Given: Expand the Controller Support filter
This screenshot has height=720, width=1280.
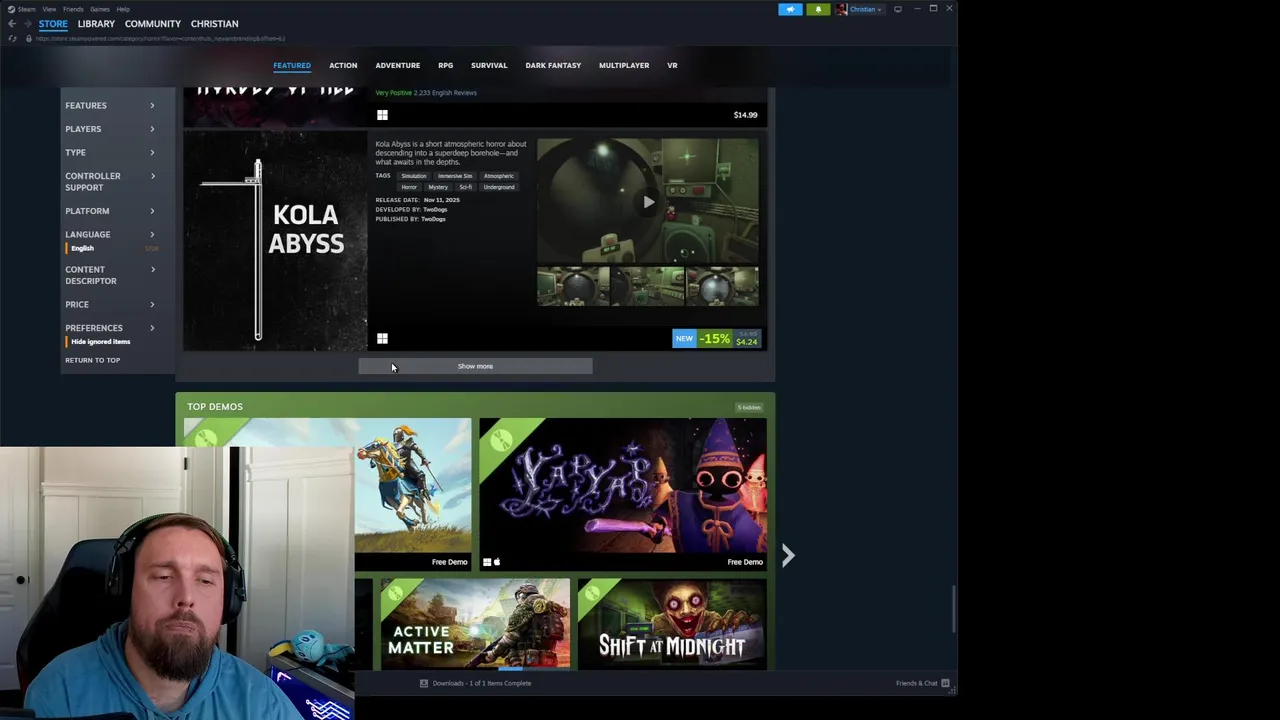Looking at the screenshot, I should [x=111, y=181].
